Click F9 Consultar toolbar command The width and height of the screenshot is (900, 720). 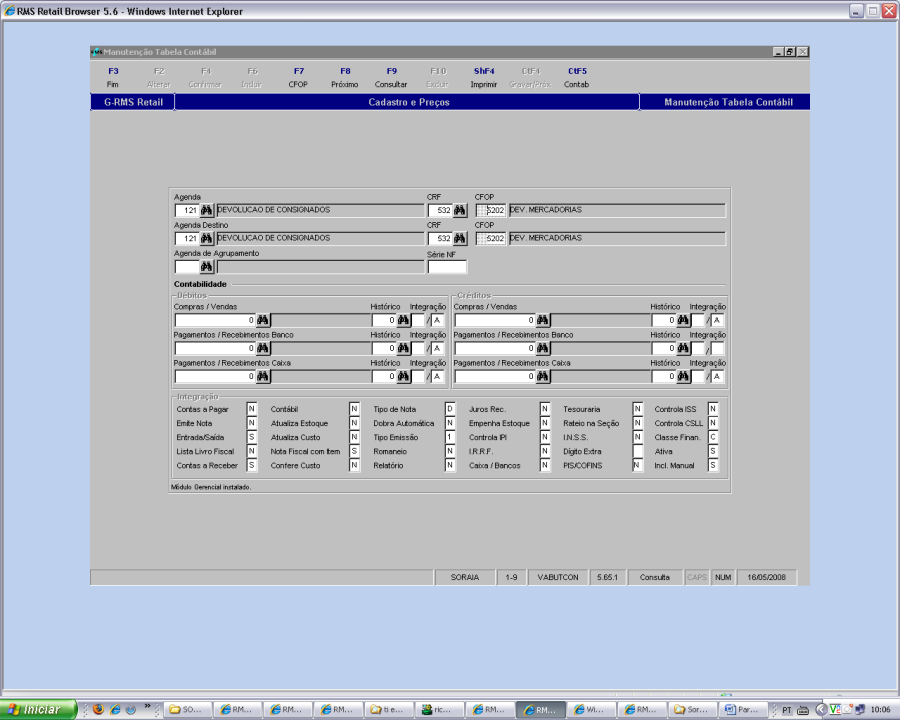(391, 78)
